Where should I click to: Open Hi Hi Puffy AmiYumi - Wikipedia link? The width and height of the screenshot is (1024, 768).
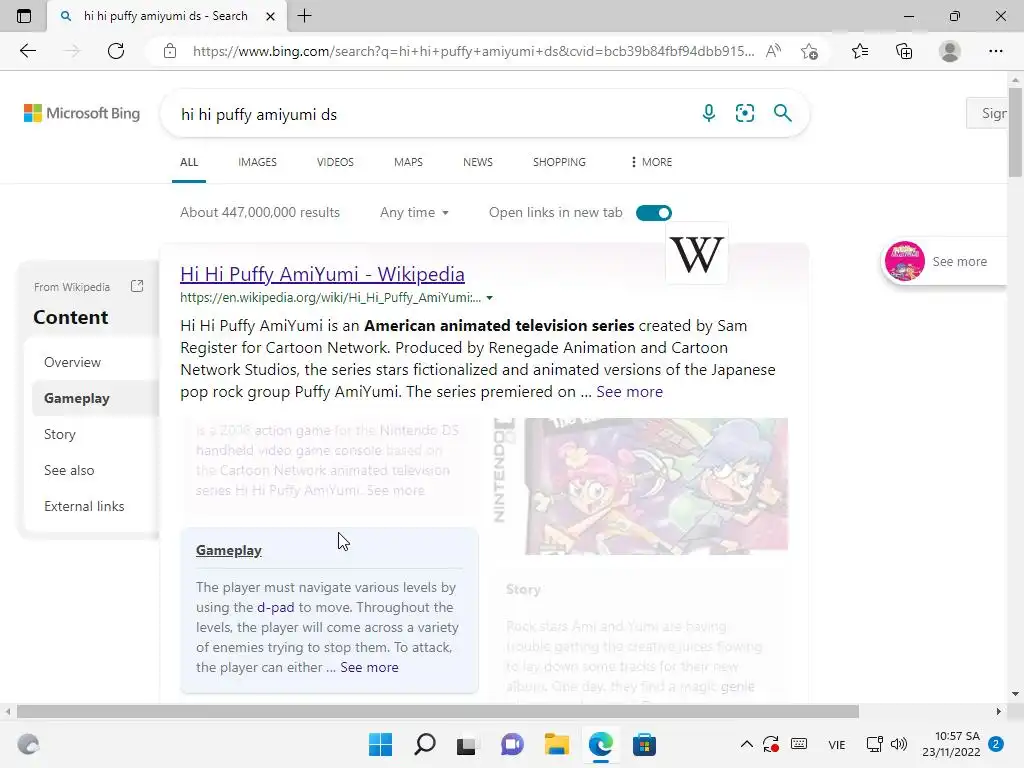(323, 274)
